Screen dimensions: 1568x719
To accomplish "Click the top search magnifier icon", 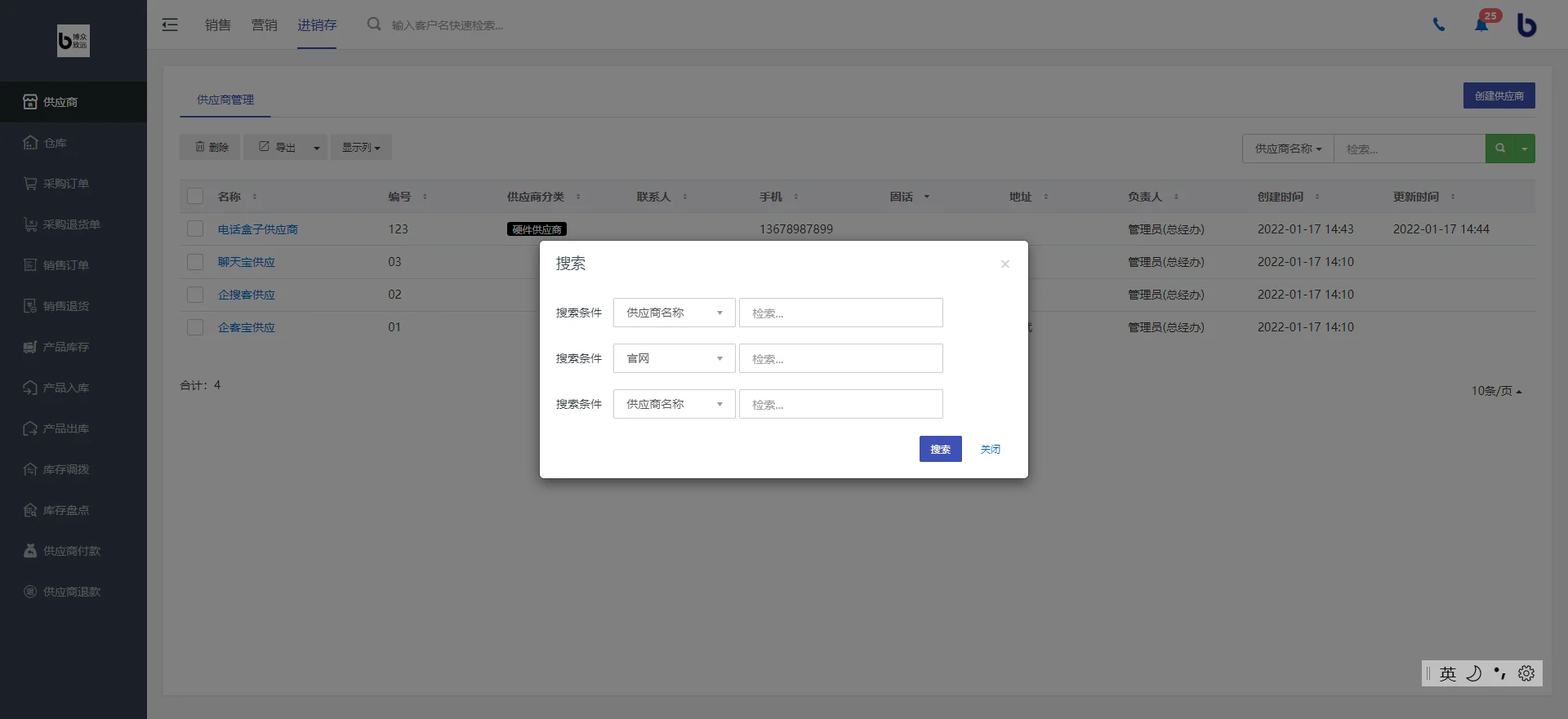I will [x=374, y=24].
